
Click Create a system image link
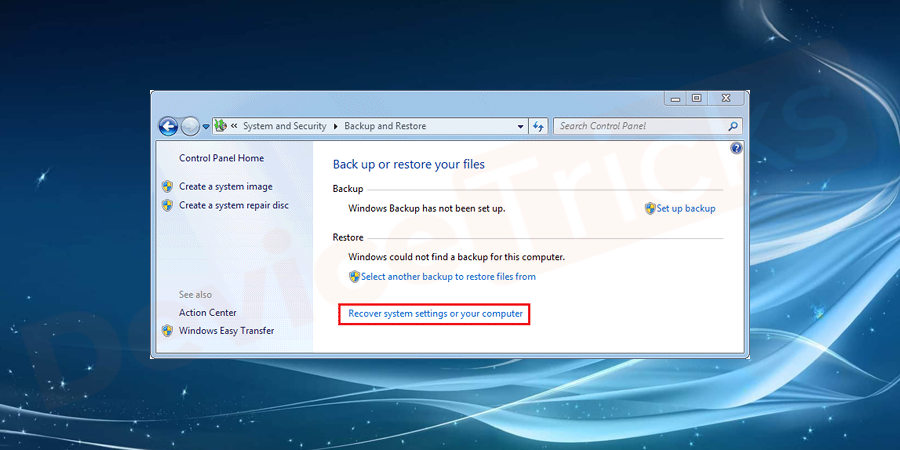click(226, 187)
